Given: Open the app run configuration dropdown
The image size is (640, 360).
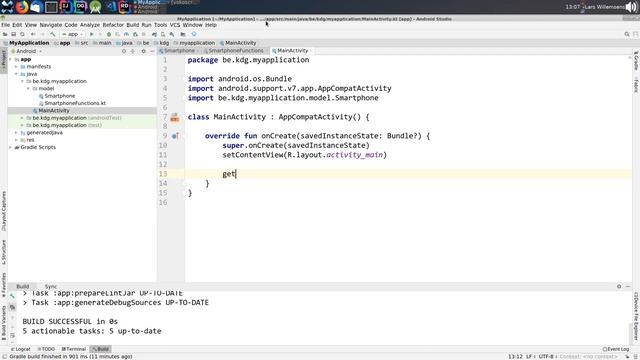Looking at the screenshot, I should [x=73, y=34].
